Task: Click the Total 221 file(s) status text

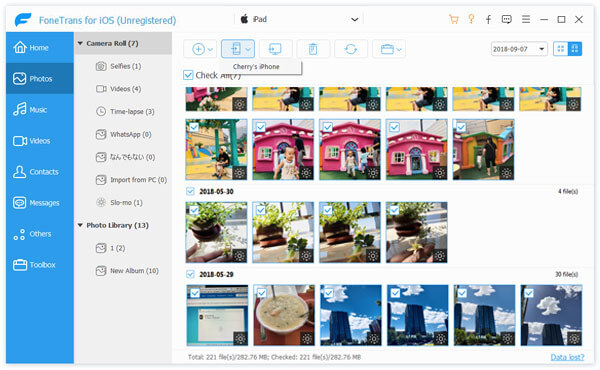Action: tap(274, 357)
